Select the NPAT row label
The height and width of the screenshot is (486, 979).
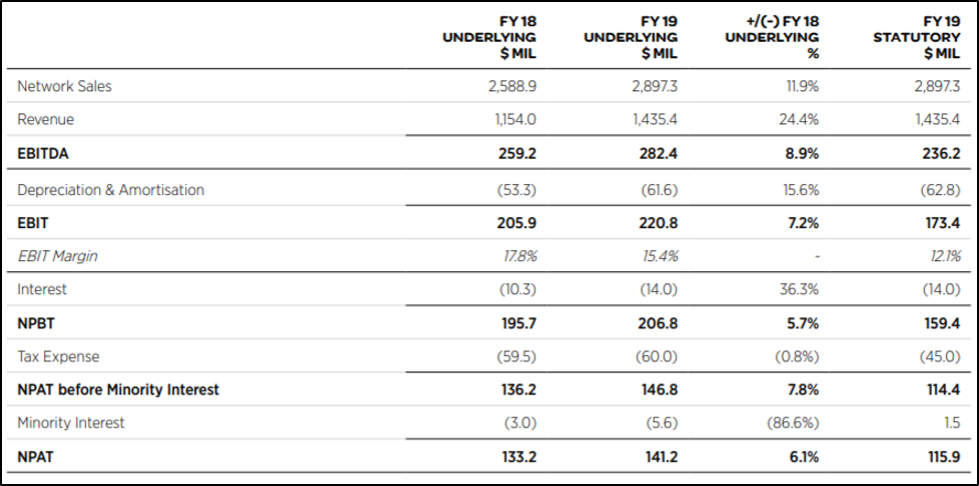[35, 457]
